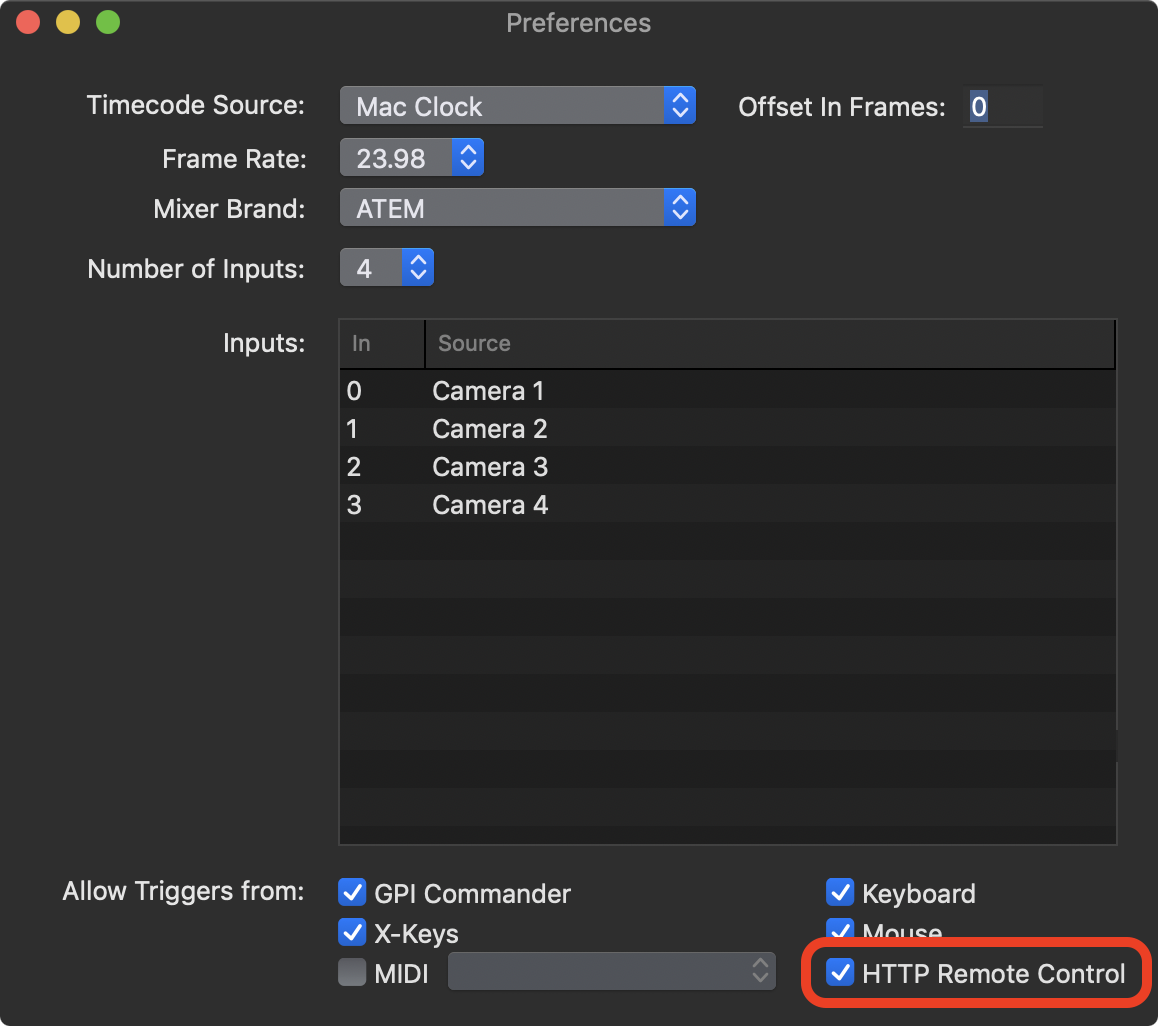
Task: Toggle the Keyboard triggers checkbox
Action: click(840, 892)
